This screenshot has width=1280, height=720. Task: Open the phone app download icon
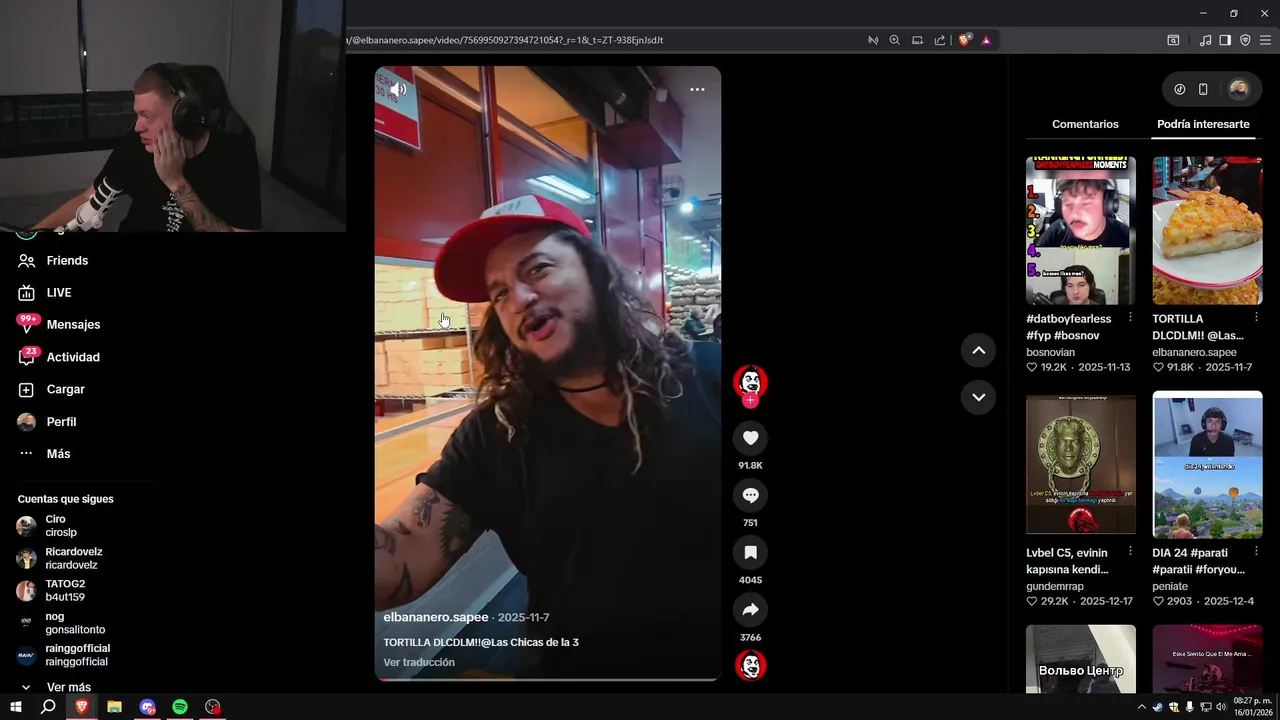[x=1203, y=89]
